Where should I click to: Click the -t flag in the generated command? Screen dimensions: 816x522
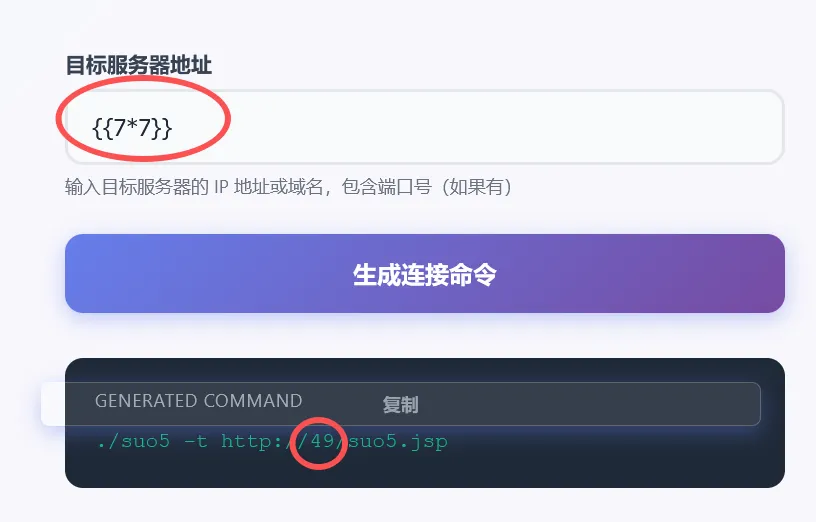[196, 442]
